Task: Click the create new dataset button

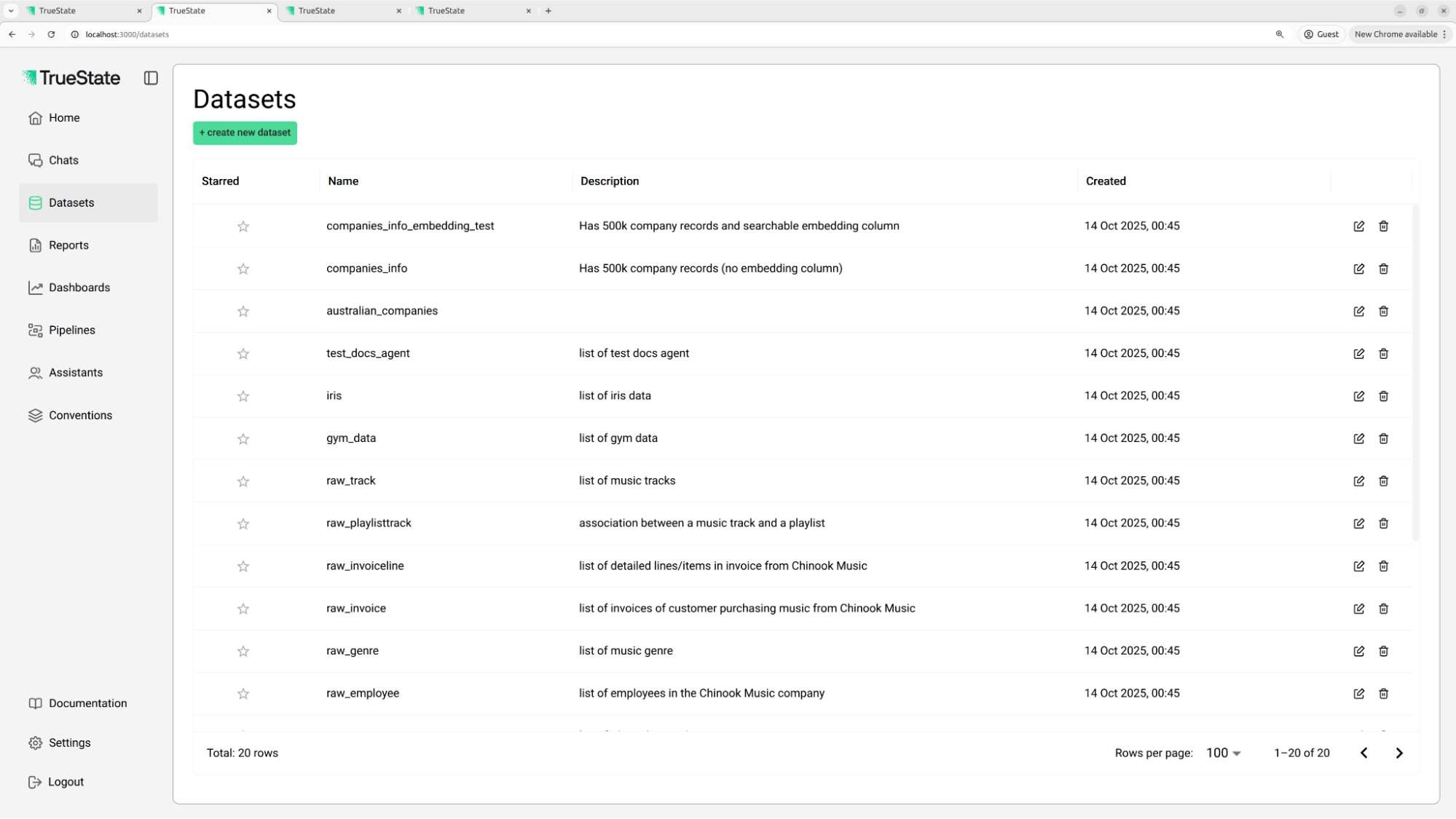Action: pyautogui.click(x=245, y=132)
